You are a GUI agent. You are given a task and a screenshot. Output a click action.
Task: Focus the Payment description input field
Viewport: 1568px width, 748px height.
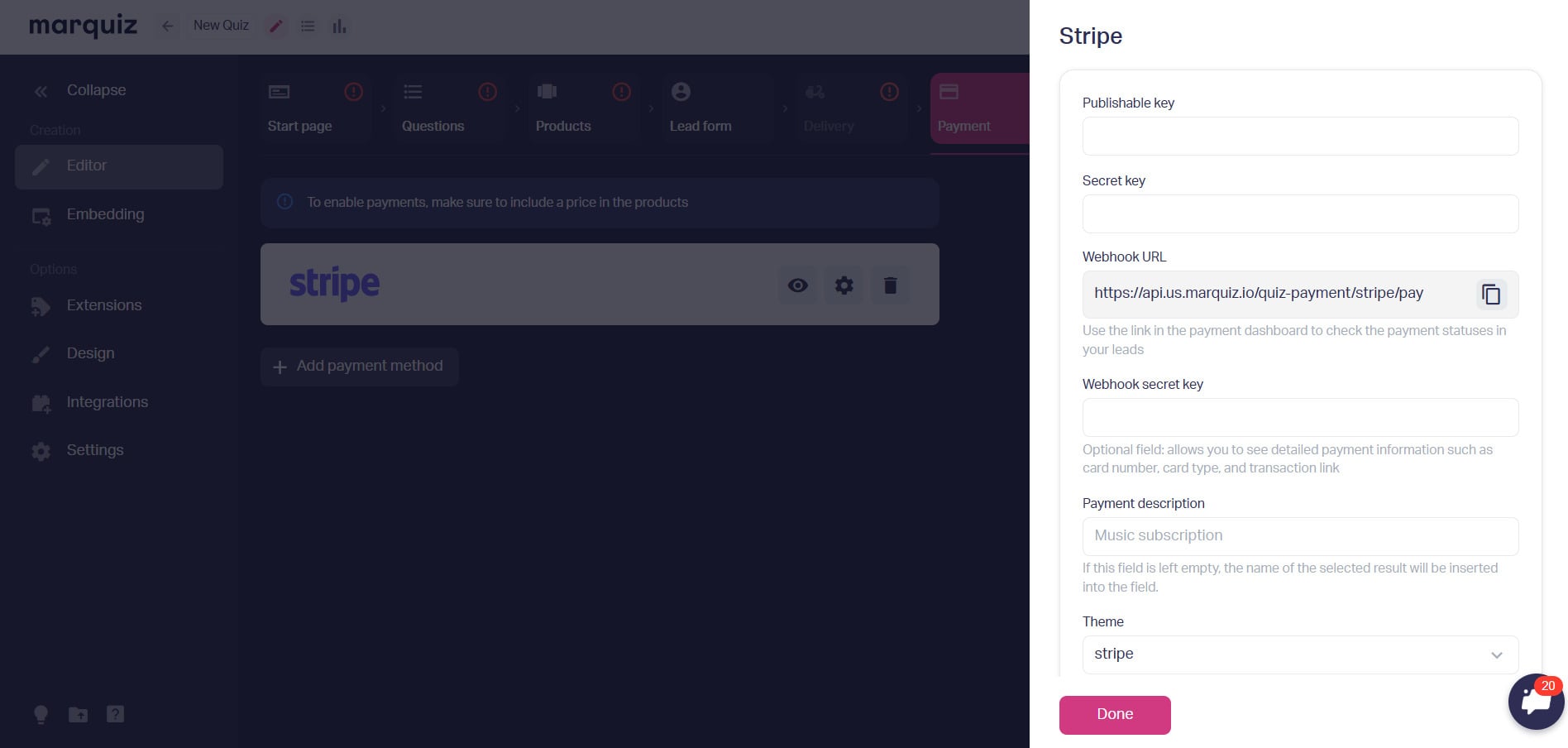coord(1300,536)
